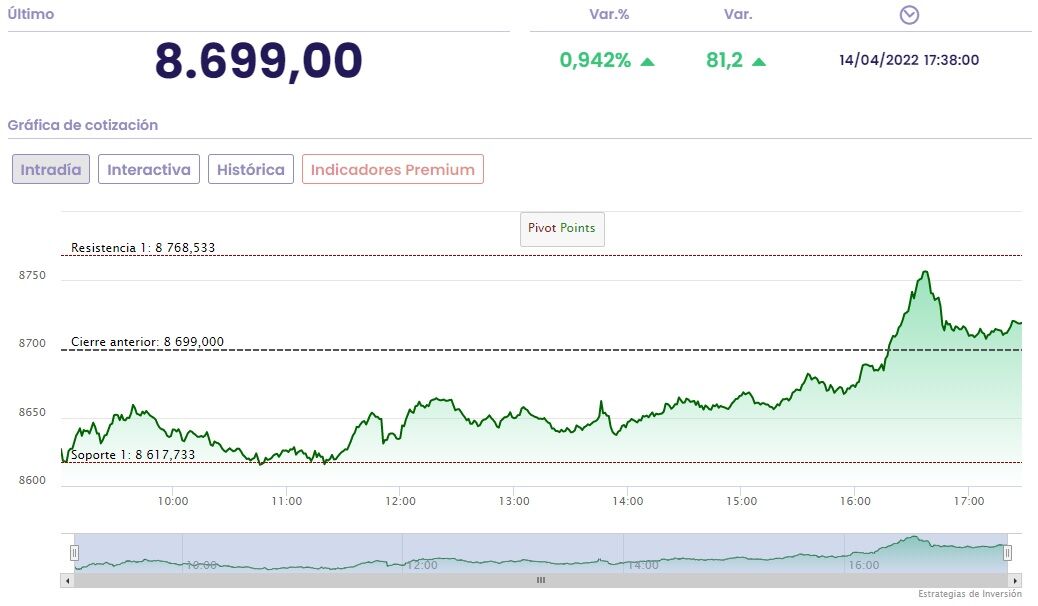Click the green up arrow beside 81,2
The width and height of the screenshot is (1038, 606).
(x=759, y=61)
